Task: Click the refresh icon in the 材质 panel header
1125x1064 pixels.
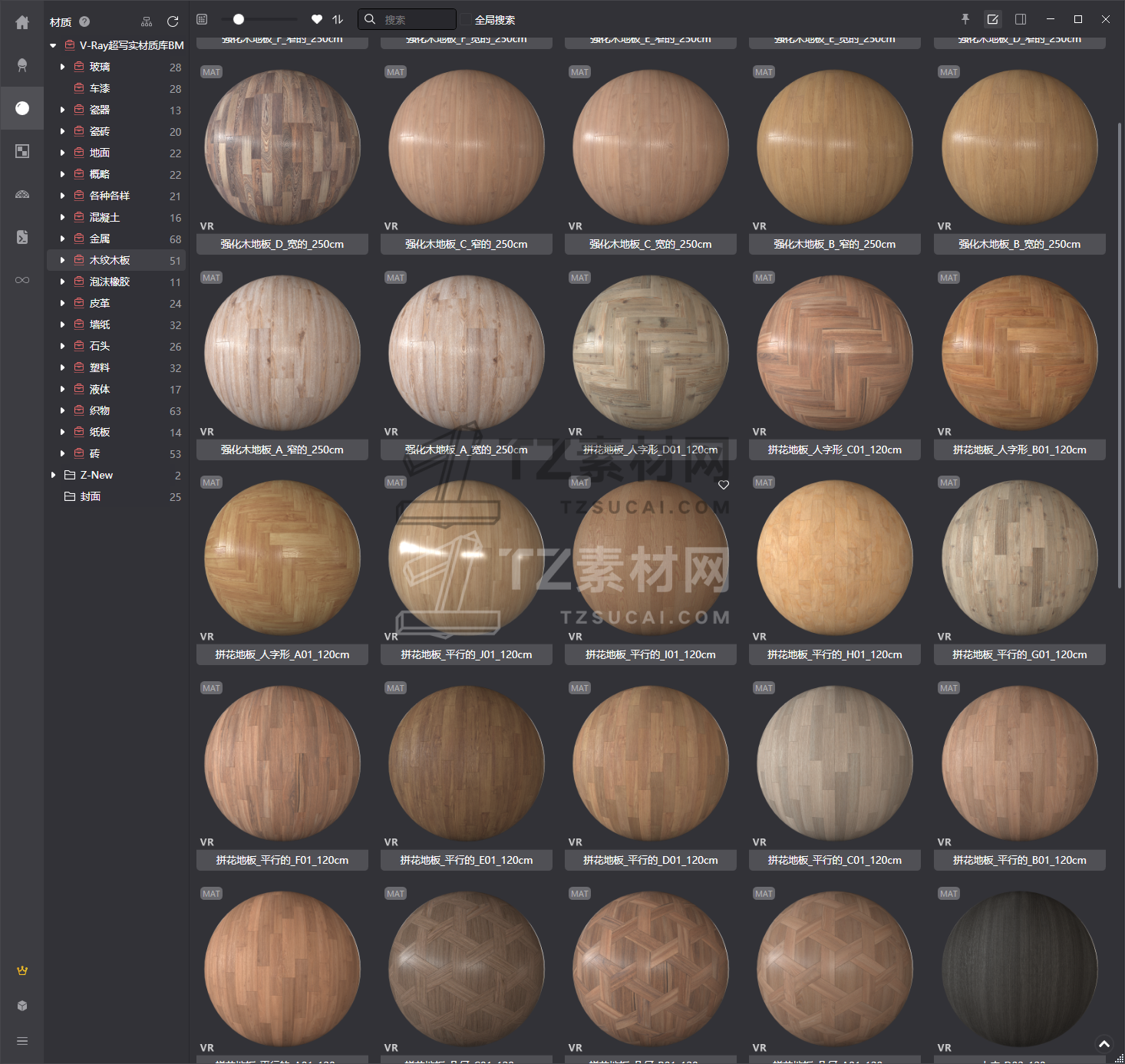Action: point(173,21)
